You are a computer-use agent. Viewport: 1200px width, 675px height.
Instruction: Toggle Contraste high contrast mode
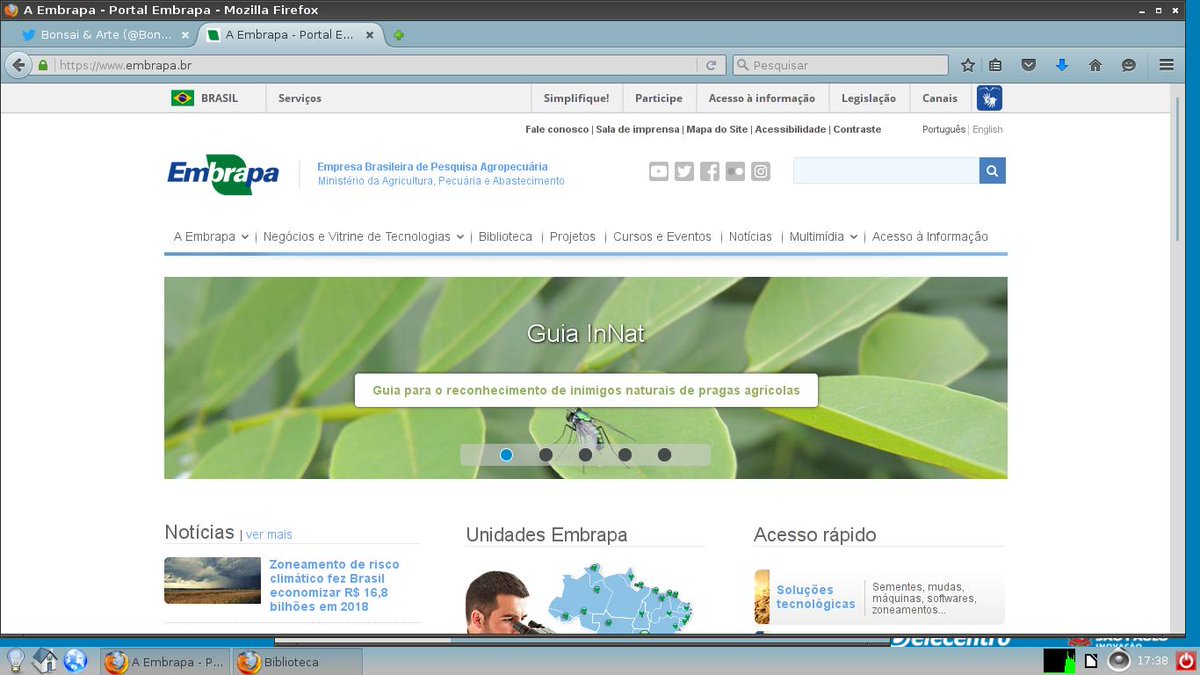pyautogui.click(x=857, y=129)
